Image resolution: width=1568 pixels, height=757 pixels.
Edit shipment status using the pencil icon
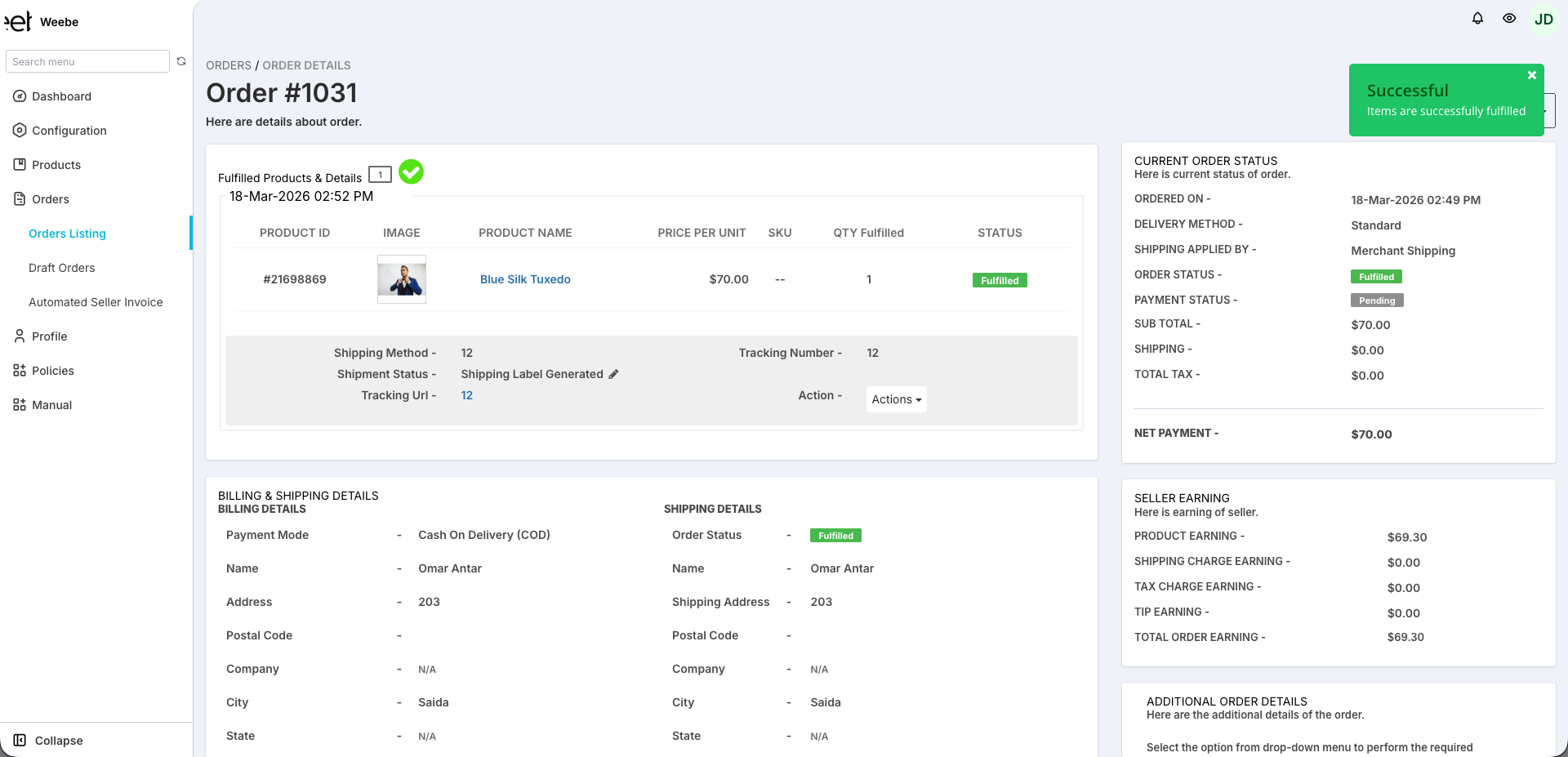point(613,374)
